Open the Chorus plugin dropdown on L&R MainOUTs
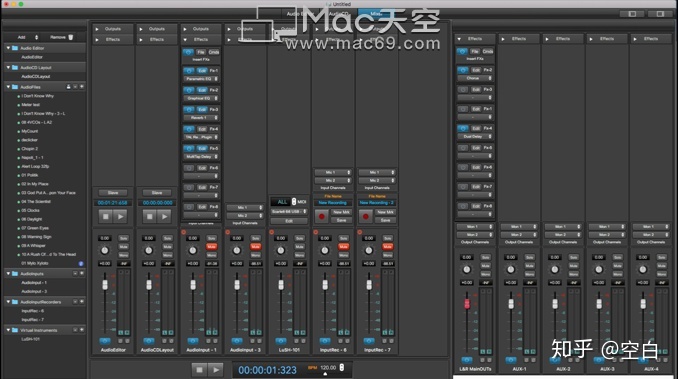The width and height of the screenshot is (678, 379). coord(475,78)
